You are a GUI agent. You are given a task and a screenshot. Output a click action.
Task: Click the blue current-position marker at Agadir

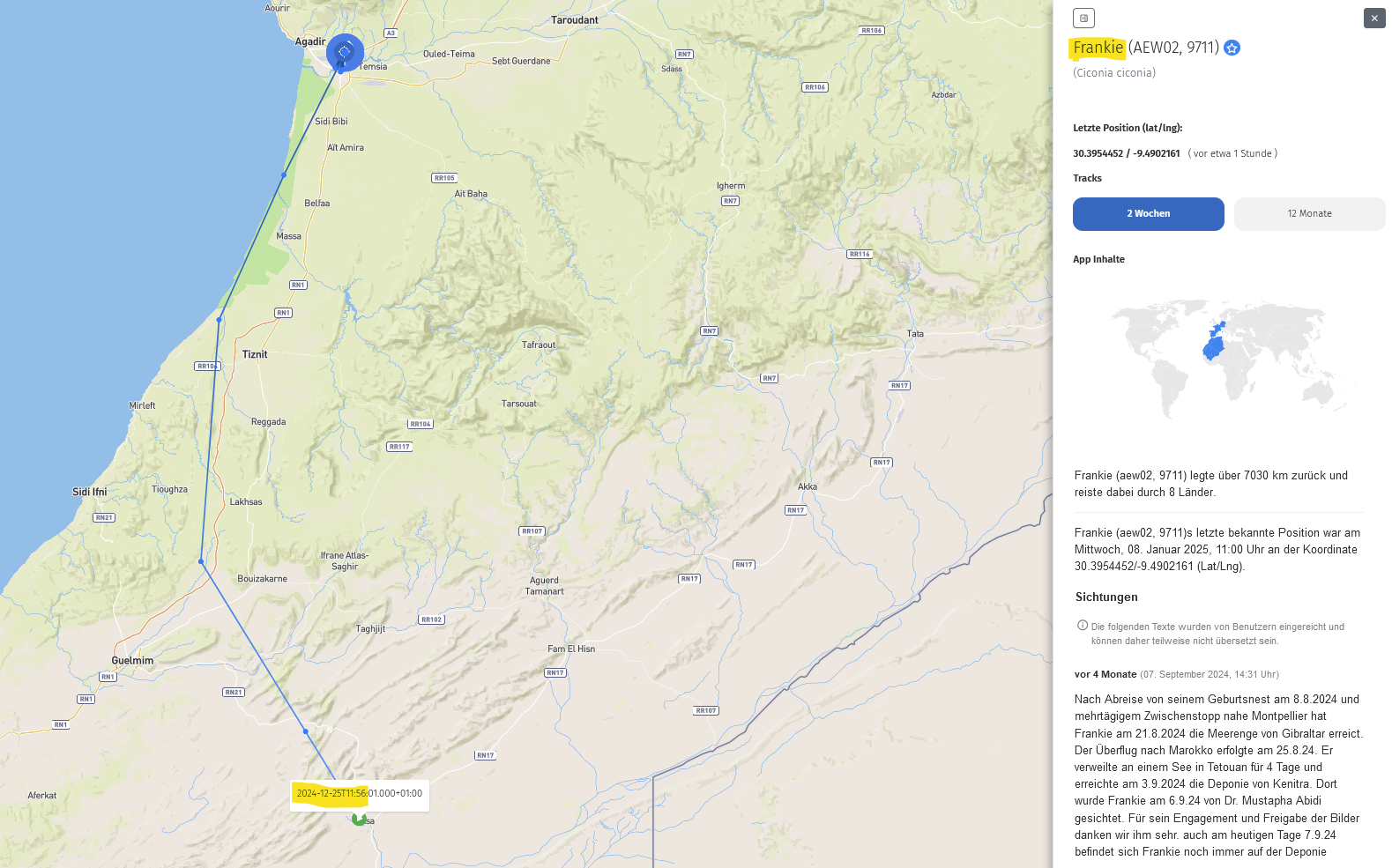(x=345, y=52)
